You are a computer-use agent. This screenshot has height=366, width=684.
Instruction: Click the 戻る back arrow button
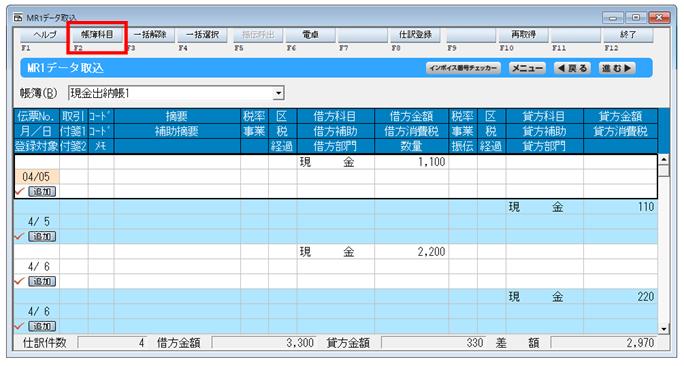573,68
